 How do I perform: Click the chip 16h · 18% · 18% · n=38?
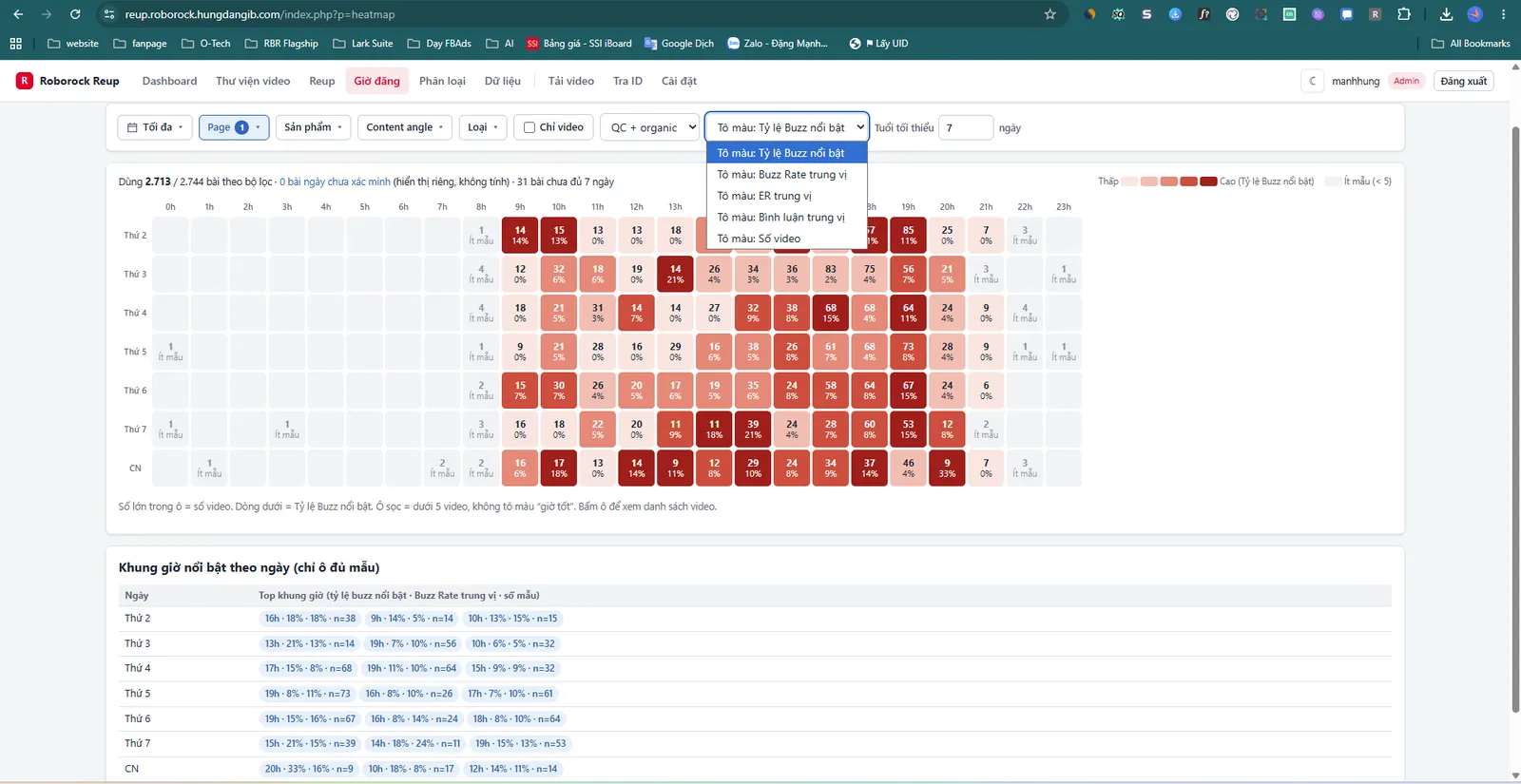tap(310, 619)
